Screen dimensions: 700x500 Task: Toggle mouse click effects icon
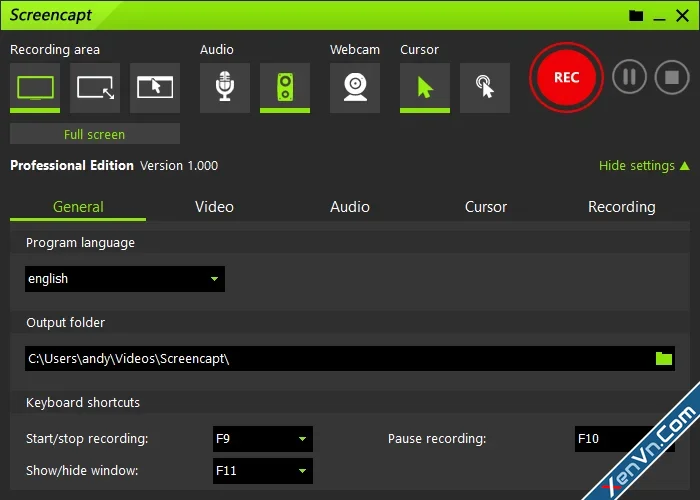click(485, 88)
